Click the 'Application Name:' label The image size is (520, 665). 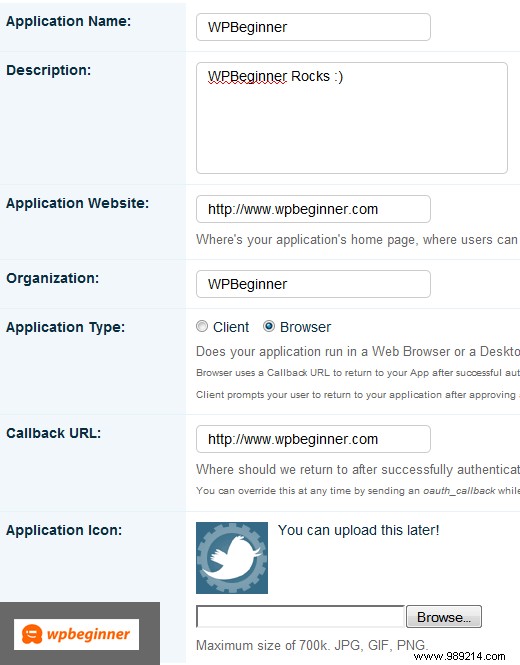[x=68, y=21]
